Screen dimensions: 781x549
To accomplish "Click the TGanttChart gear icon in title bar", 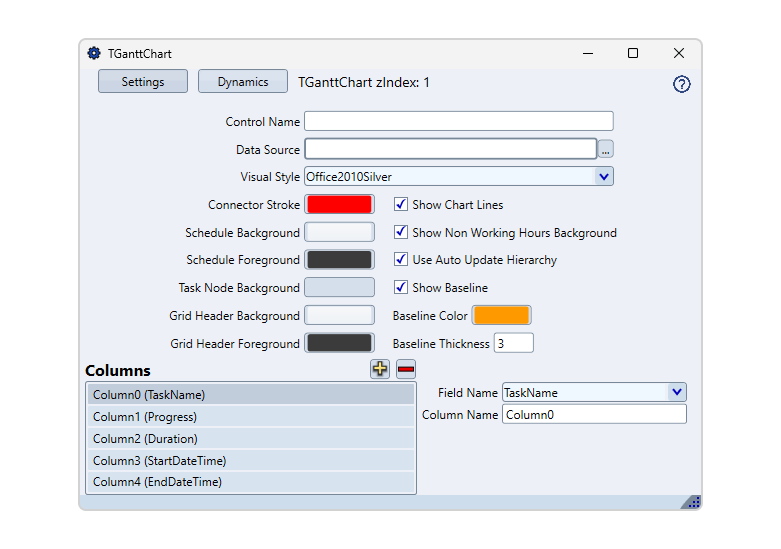I will click(x=94, y=53).
